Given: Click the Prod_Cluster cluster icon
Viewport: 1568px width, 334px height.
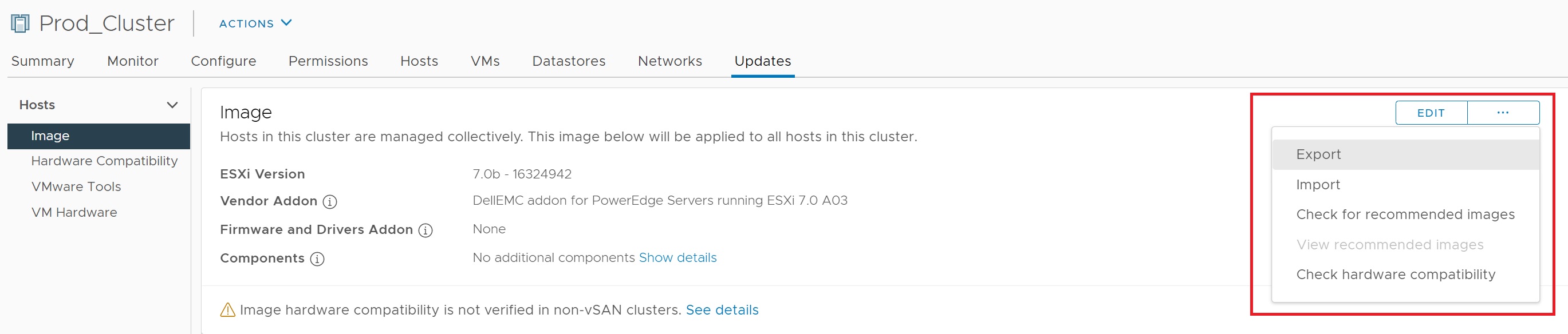Looking at the screenshot, I should click(x=20, y=23).
